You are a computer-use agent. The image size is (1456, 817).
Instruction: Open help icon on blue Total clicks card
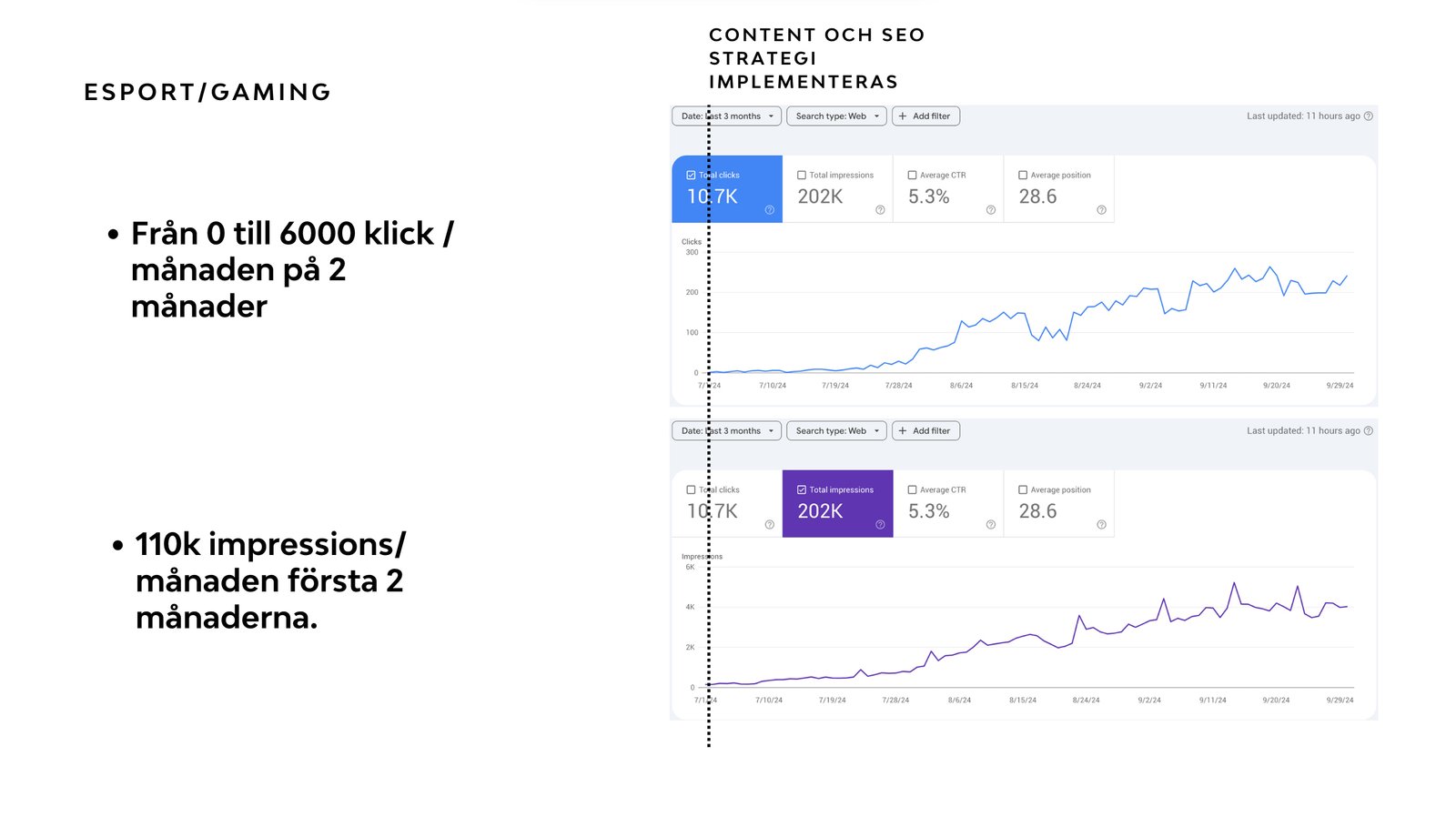tap(770, 210)
